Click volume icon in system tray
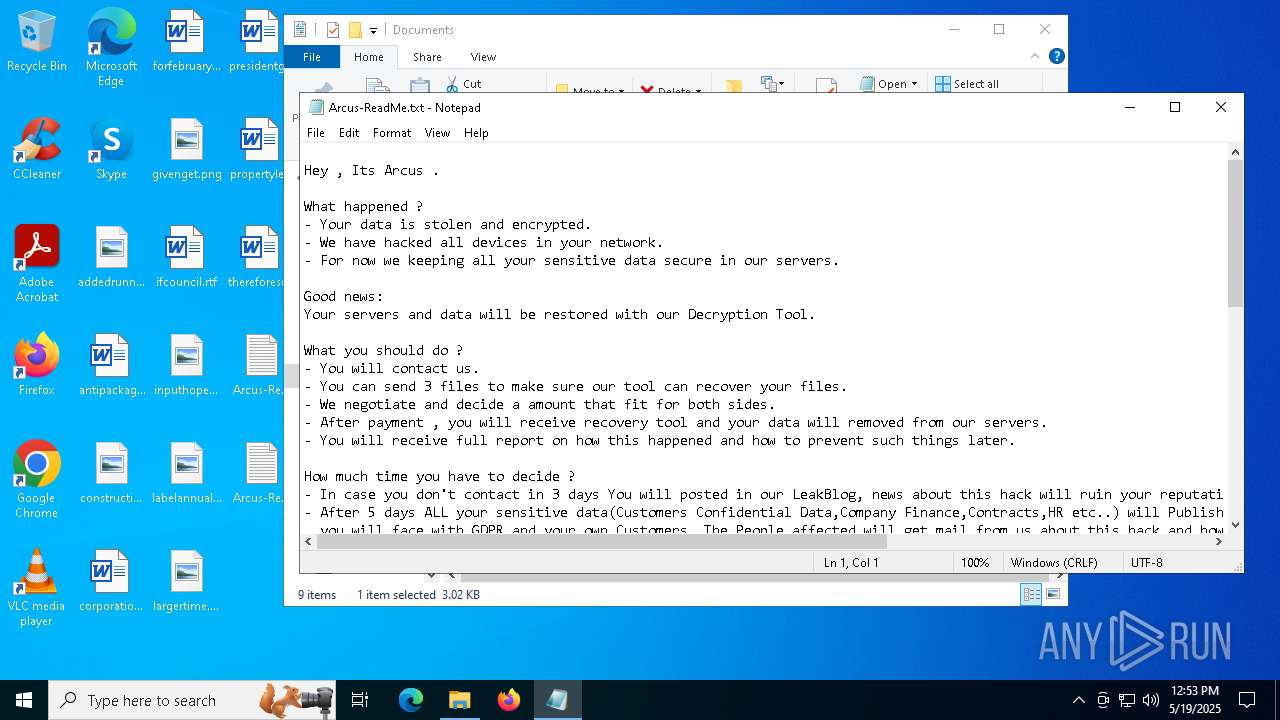Screen dimensions: 1280x720 (x=1150, y=700)
